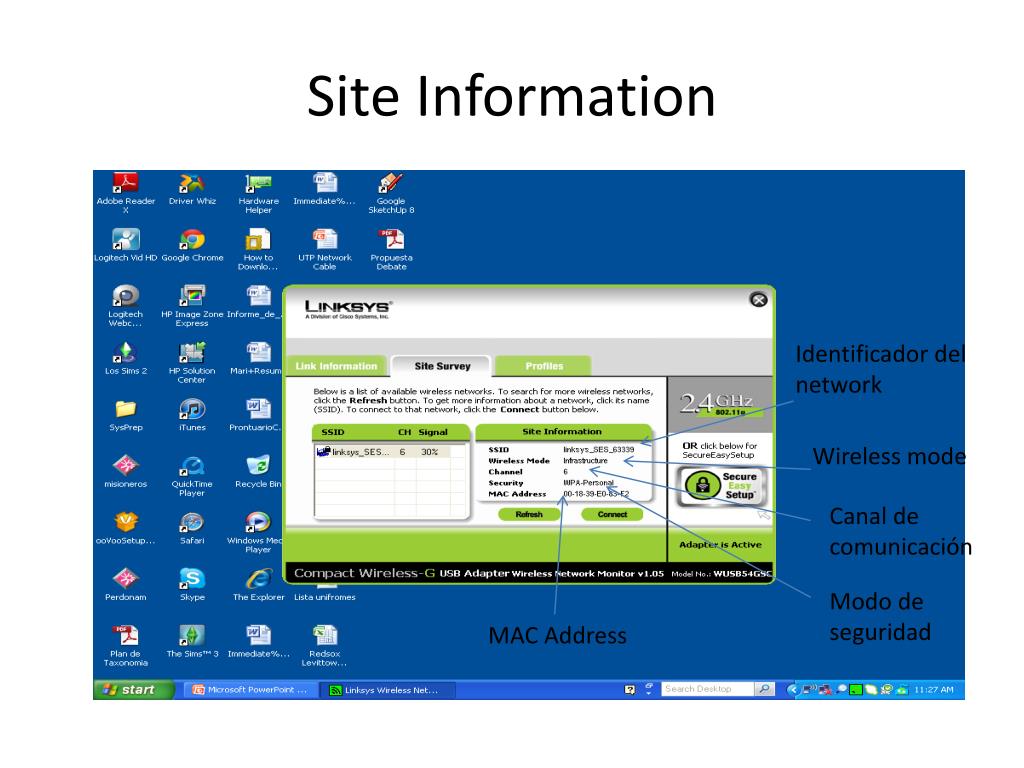Screen dimensions: 1024x768
Task: Click the 30% signal value
Action: [x=429, y=452]
